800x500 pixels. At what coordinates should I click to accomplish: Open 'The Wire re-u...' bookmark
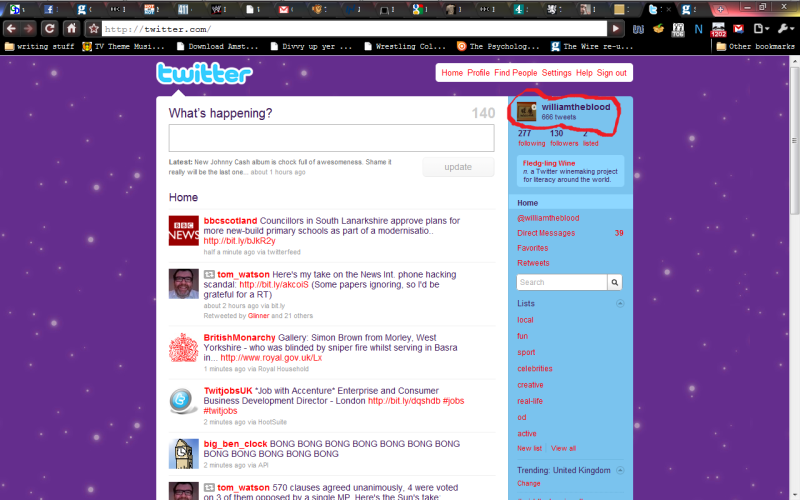click(592, 46)
